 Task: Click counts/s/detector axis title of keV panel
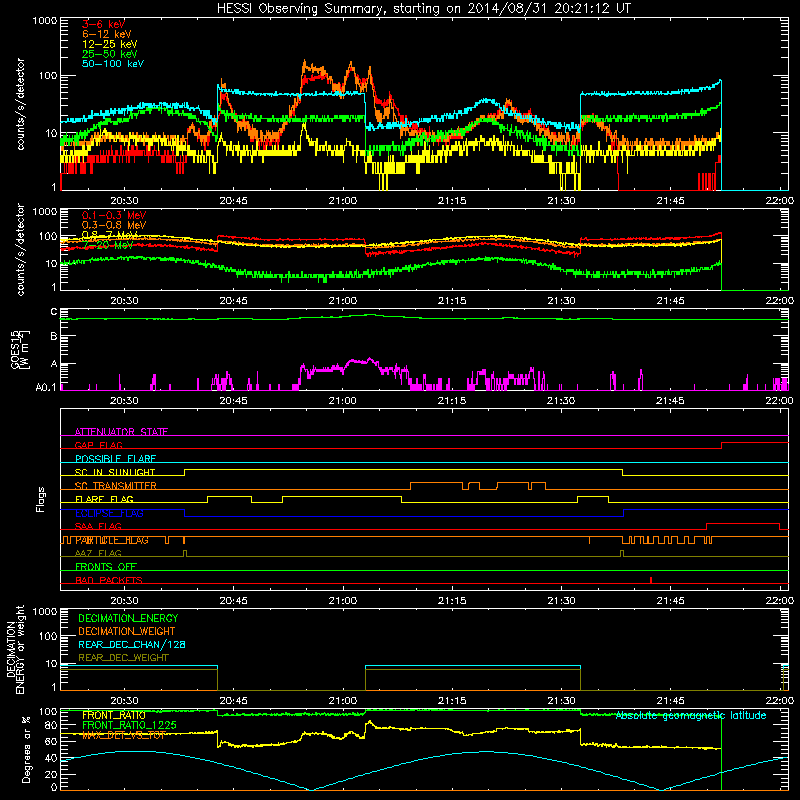(20, 104)
